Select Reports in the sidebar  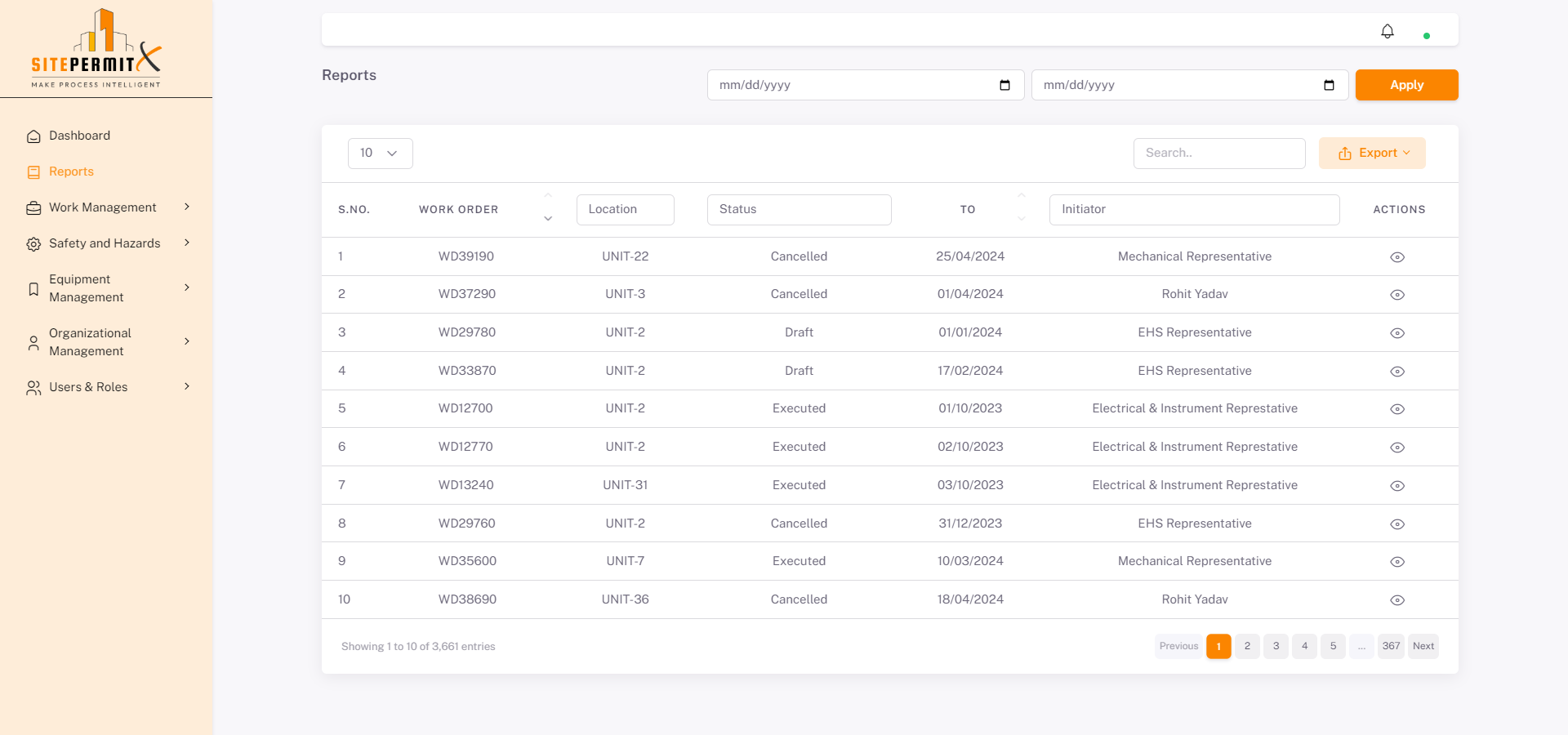71,171
